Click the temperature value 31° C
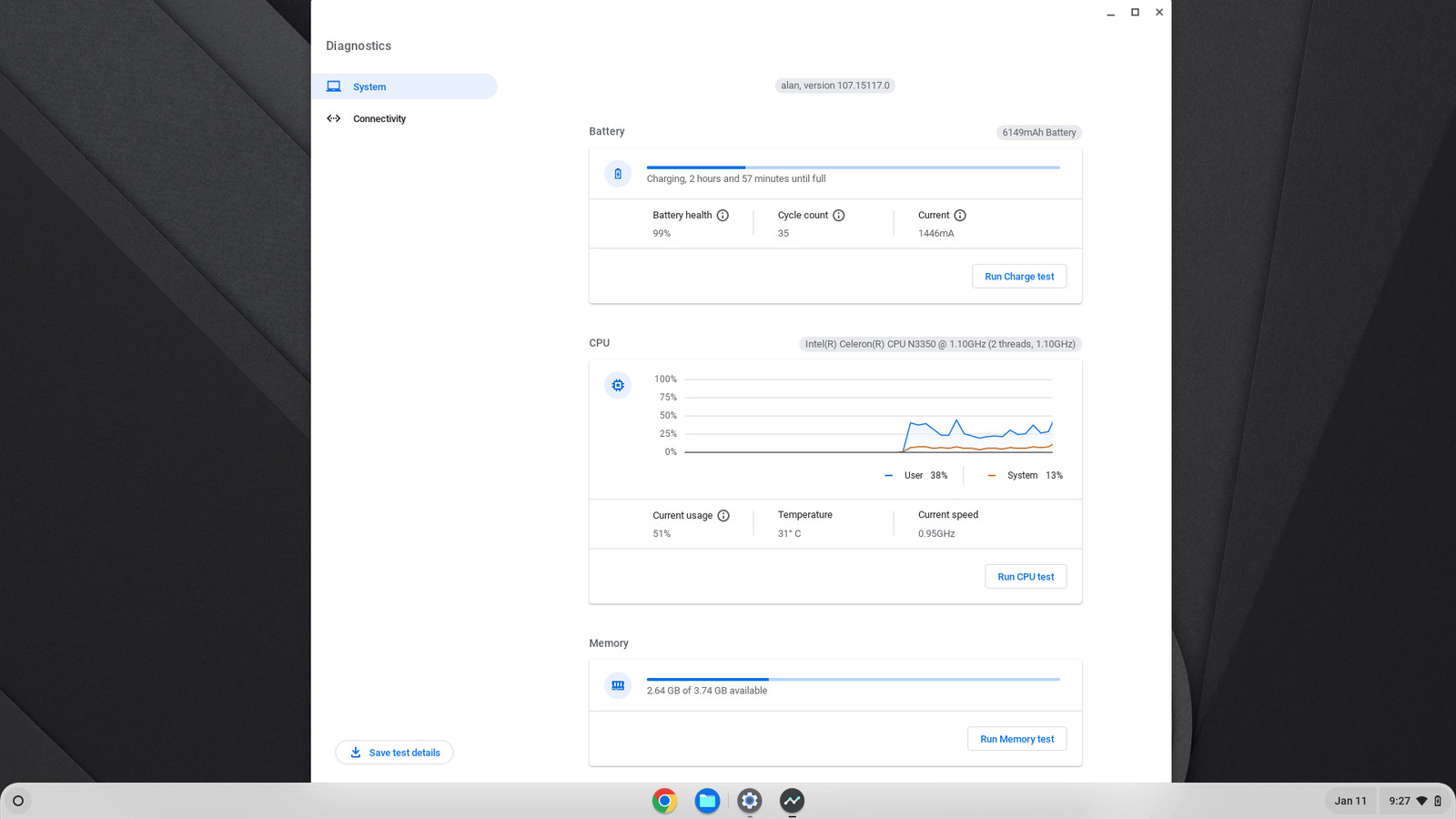Image resolution: width=1456 pixels, height=819 pixels. 789,534
